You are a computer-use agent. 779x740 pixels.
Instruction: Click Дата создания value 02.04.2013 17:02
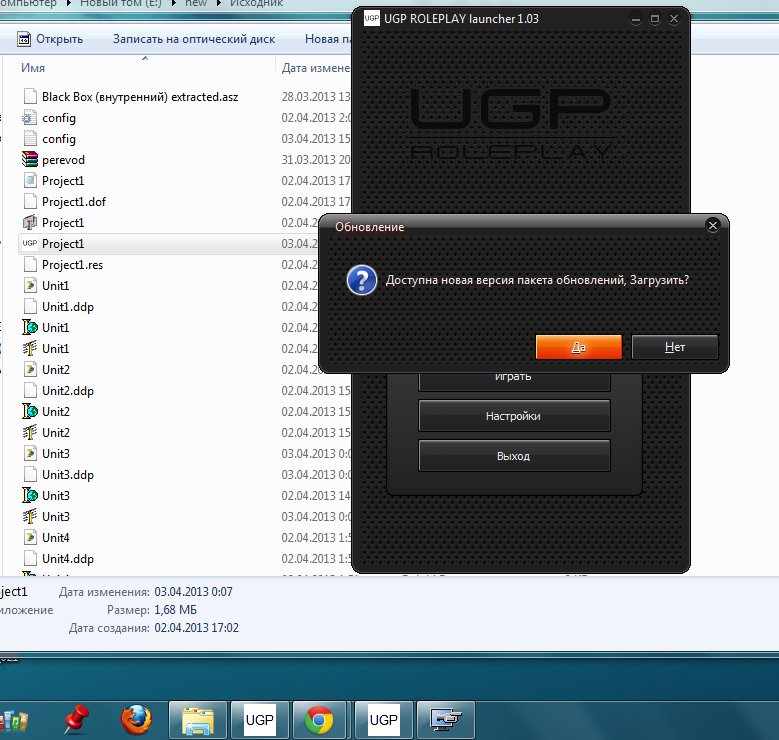point(196,628)
